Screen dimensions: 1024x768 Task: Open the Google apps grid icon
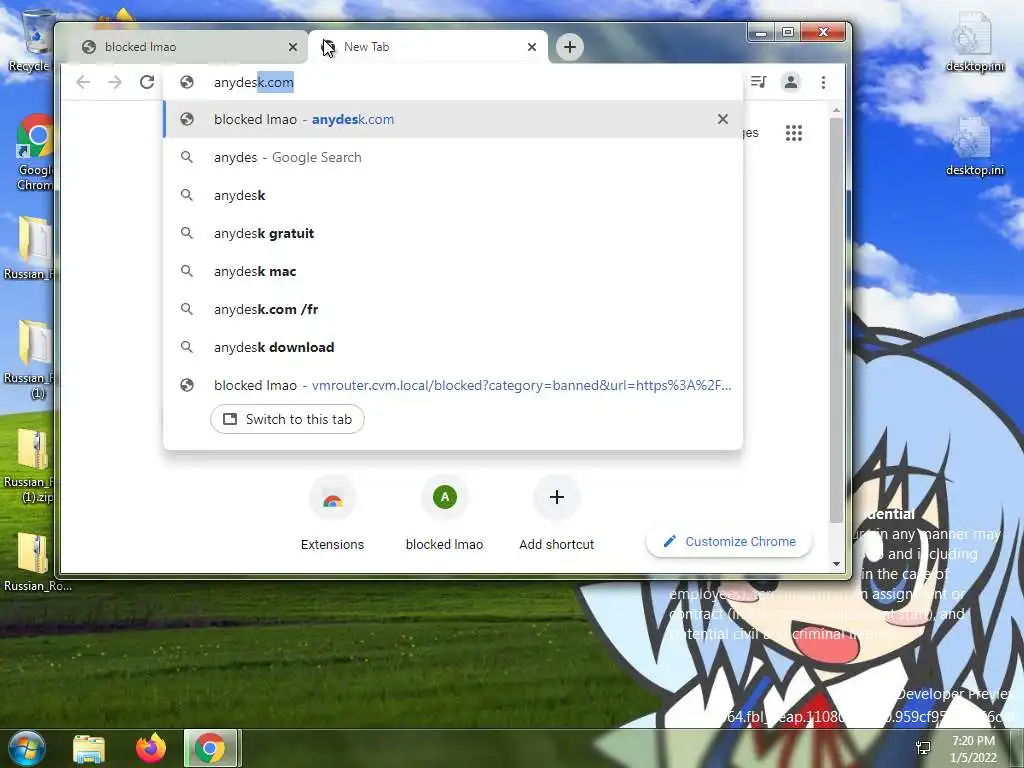(793, 133)
